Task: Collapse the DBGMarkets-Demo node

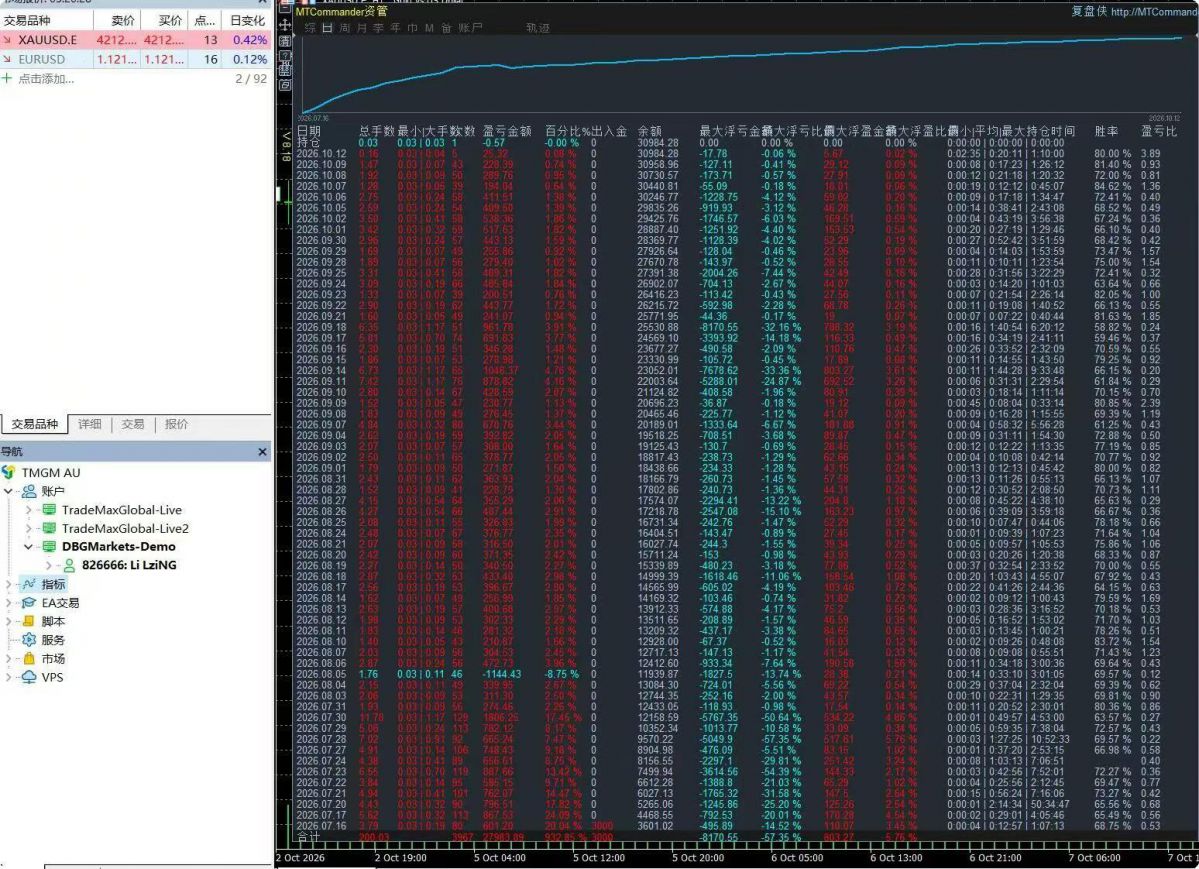Action: click(28, 546)
